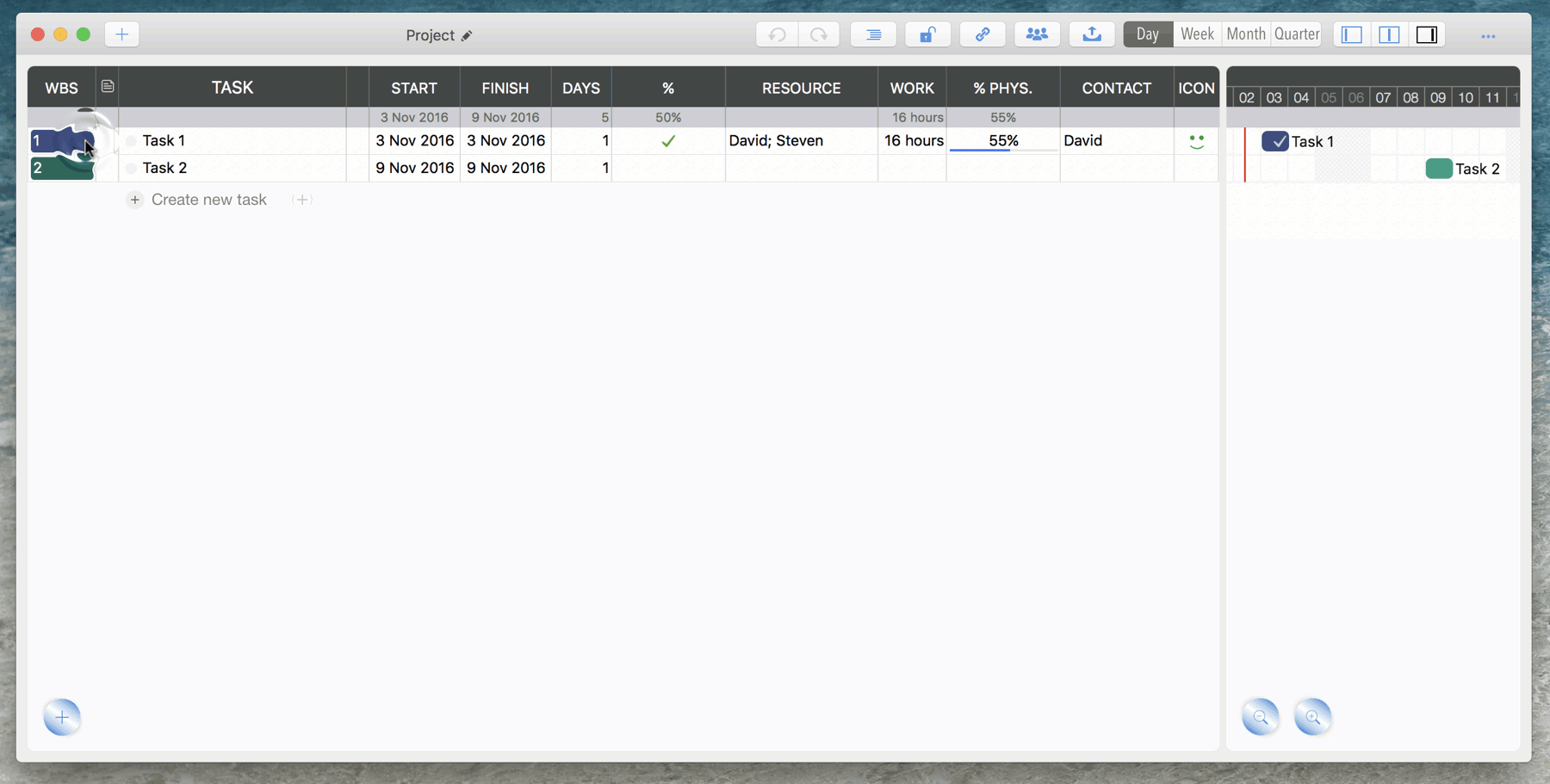Image resolution: width=1550 pixels, height=784 pixels.
Task: Zoom out on the Gantt chart
Action: (1260, 717)
